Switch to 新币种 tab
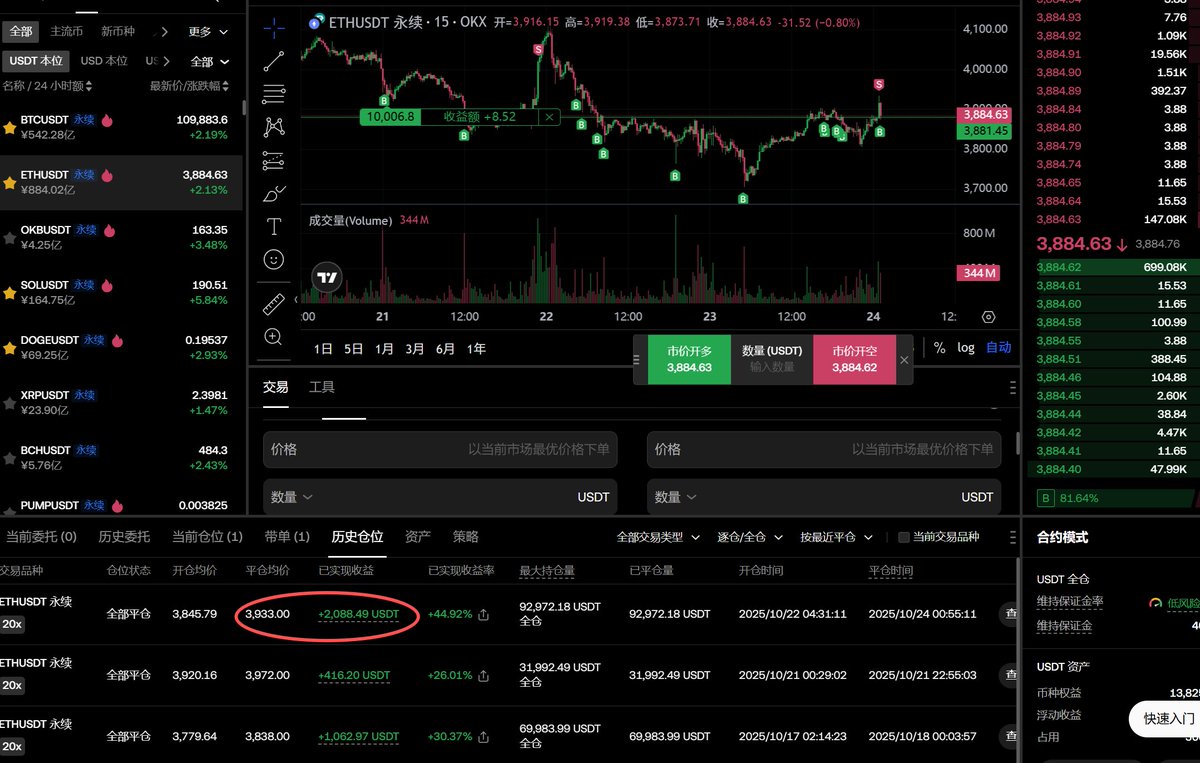1200x763 pixels. (118, 32)
